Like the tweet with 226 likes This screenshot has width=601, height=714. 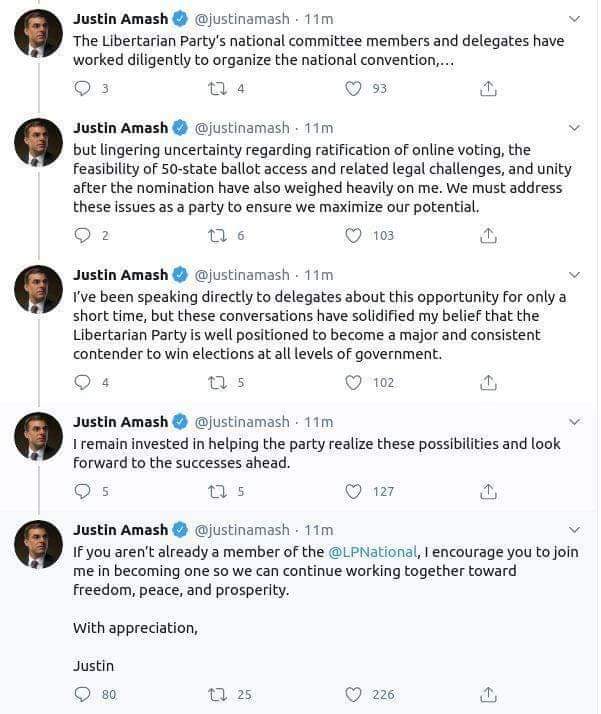[x=353, y=694]
